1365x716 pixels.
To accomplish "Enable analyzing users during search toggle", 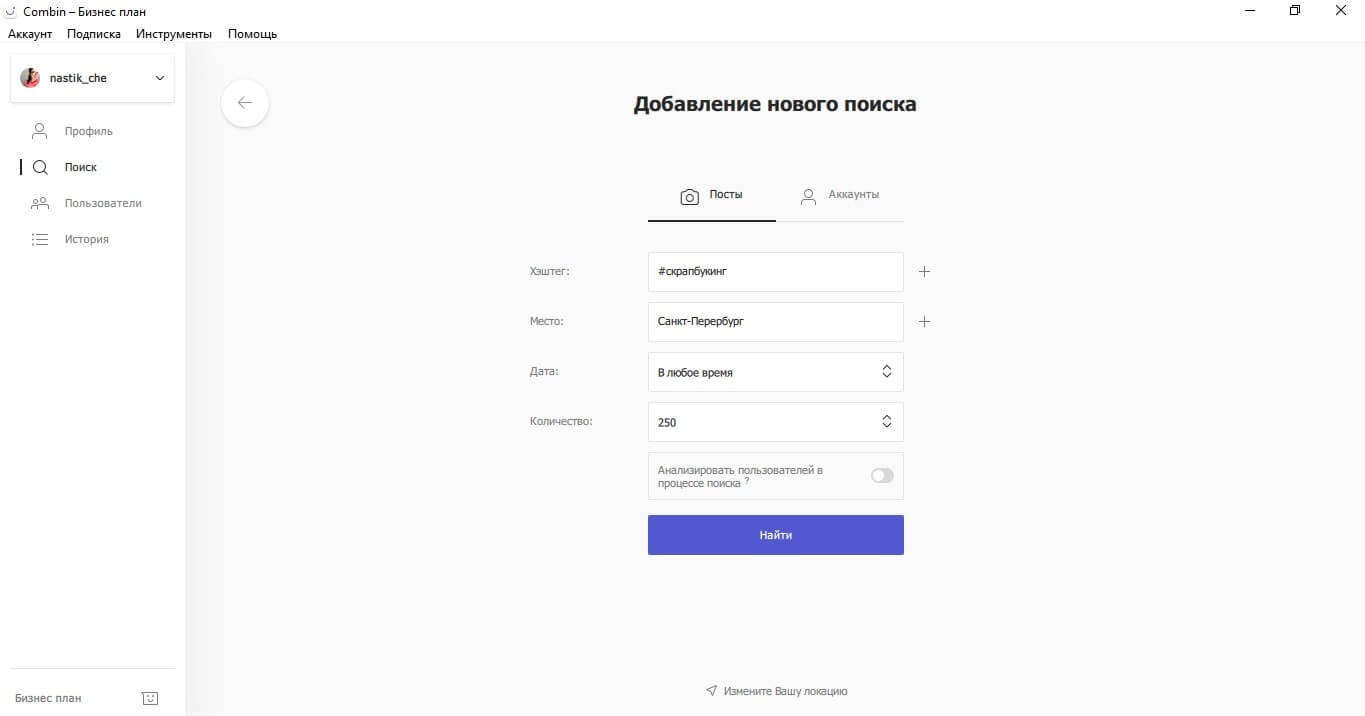I will (x=882, y=476).
